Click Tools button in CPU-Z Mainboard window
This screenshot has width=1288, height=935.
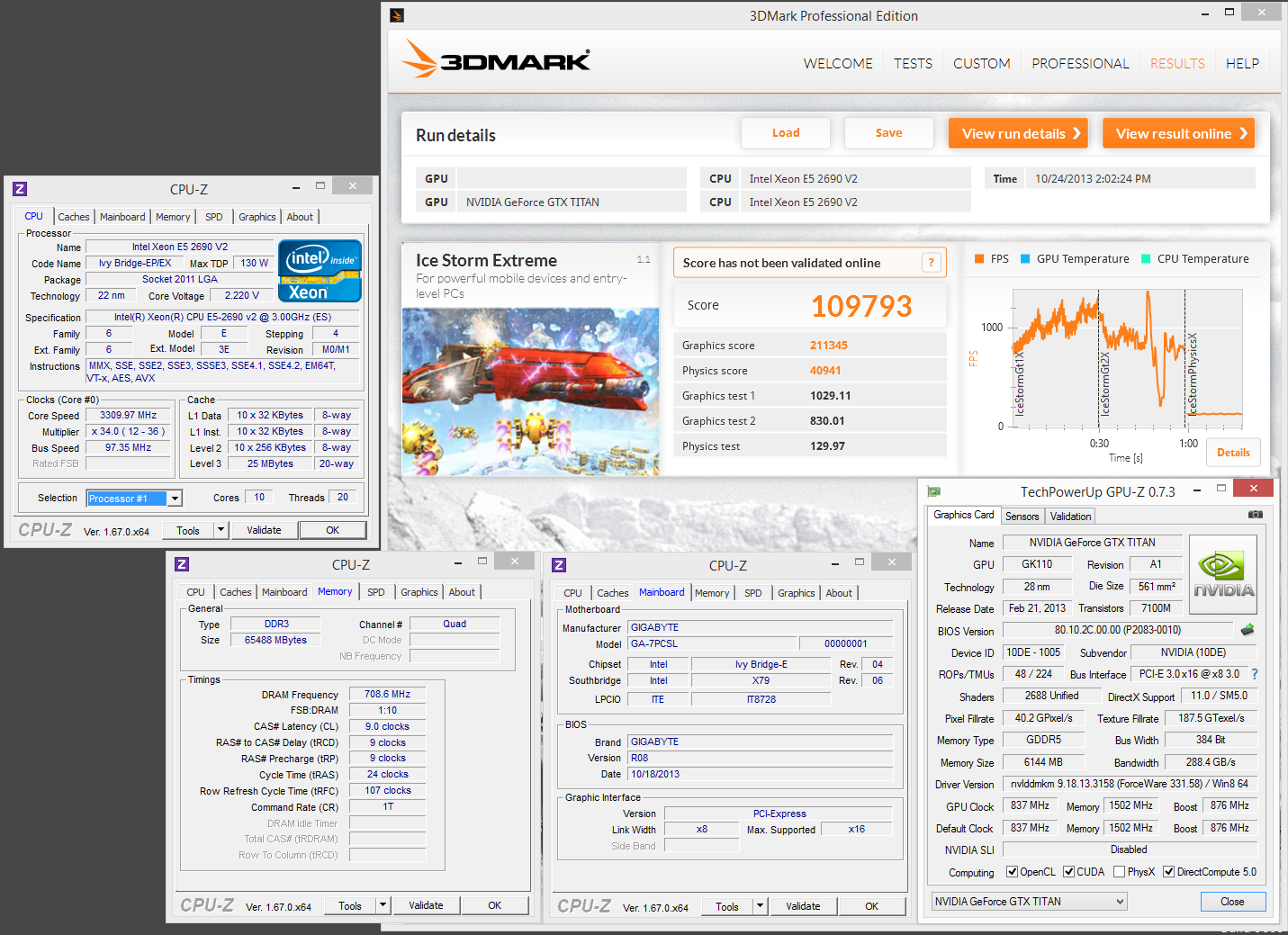(727, 906)
